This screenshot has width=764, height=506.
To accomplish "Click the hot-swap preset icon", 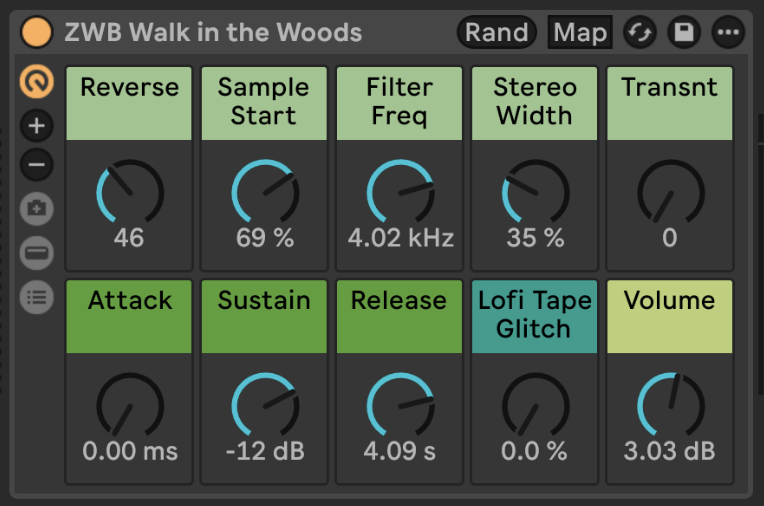I will 640,32.
